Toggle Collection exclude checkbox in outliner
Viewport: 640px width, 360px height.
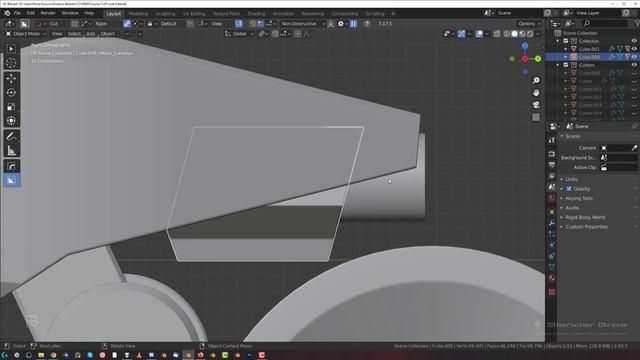pos(566,41)
